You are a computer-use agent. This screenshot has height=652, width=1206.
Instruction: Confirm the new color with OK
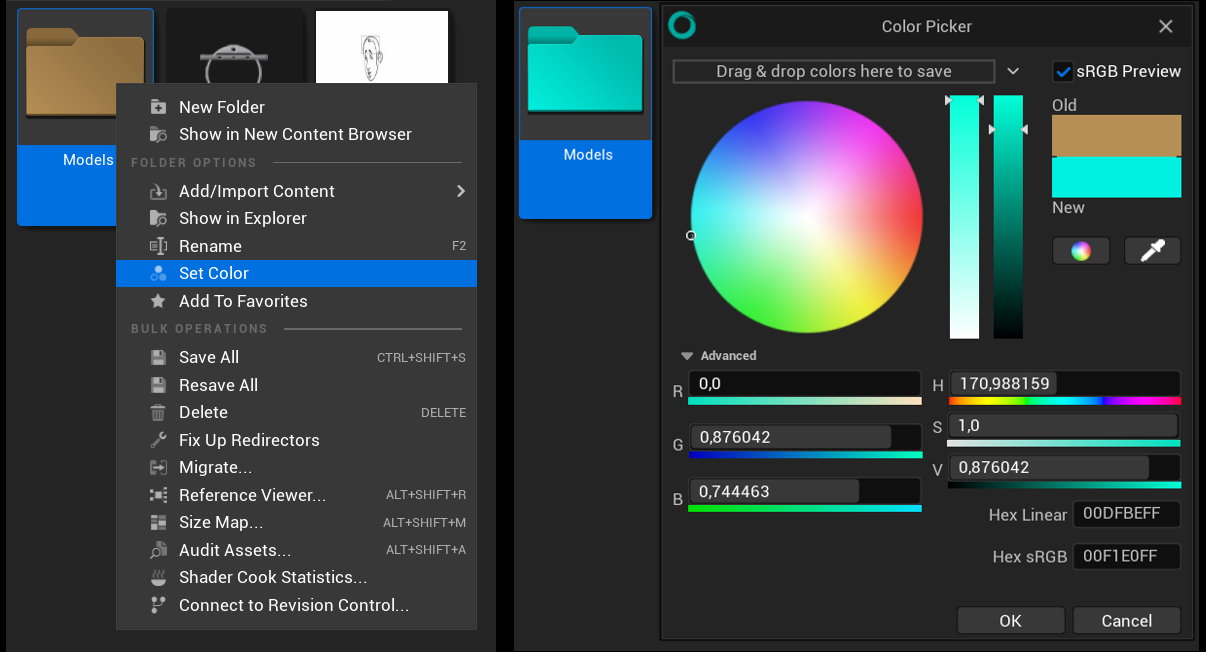[x=1010, y=620]
